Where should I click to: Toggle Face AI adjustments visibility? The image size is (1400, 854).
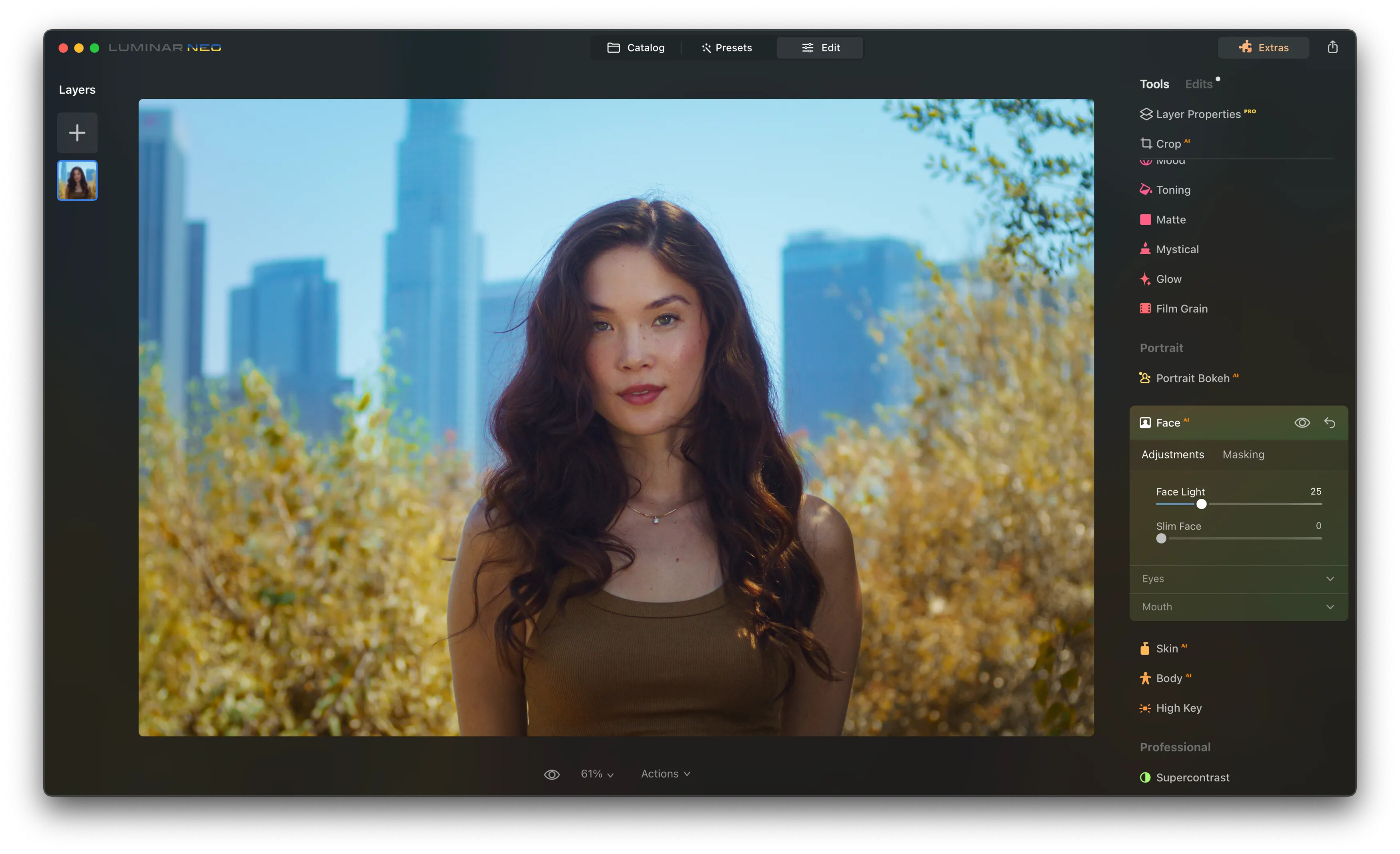click(x=1302, y=422)
